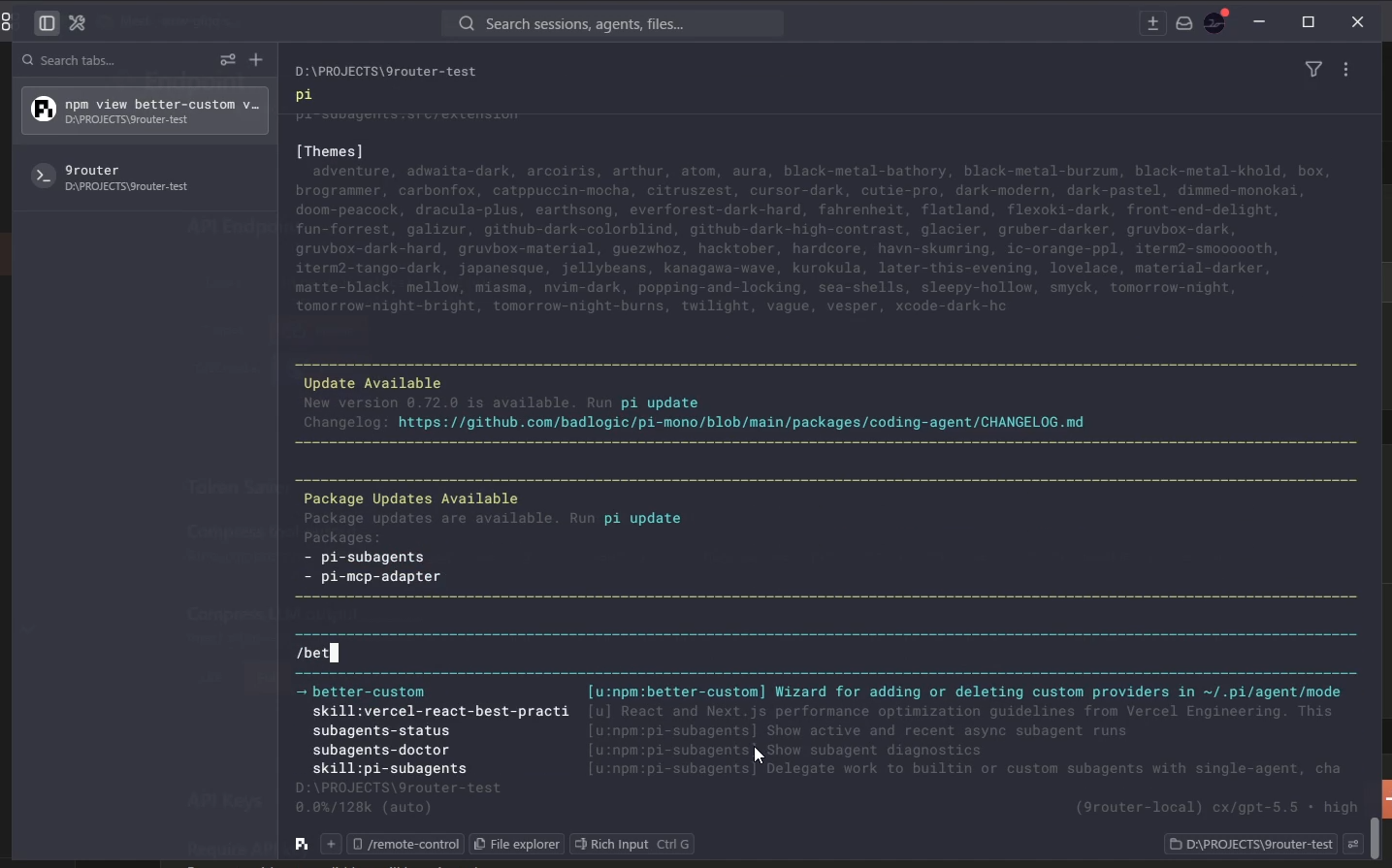Add a new tab with plus icon

click(257, 60)
